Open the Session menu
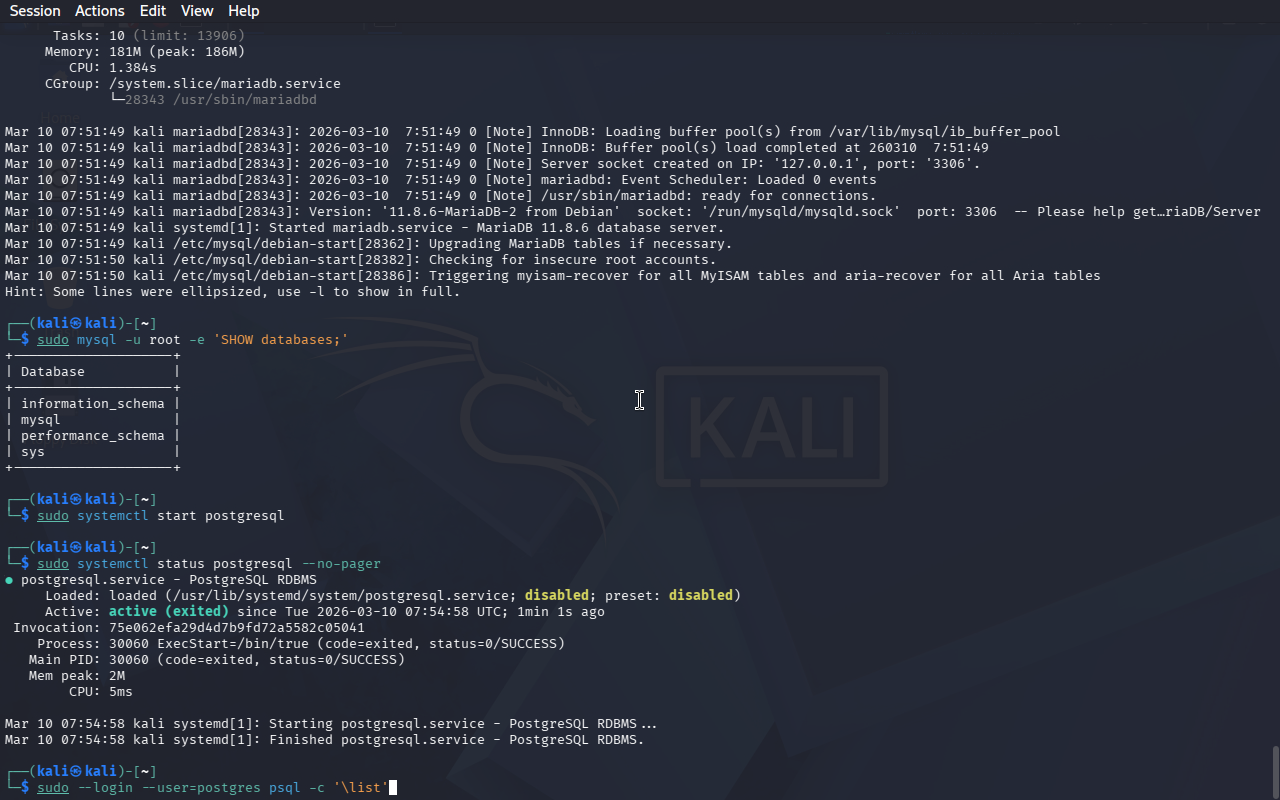 click(35, 11)
